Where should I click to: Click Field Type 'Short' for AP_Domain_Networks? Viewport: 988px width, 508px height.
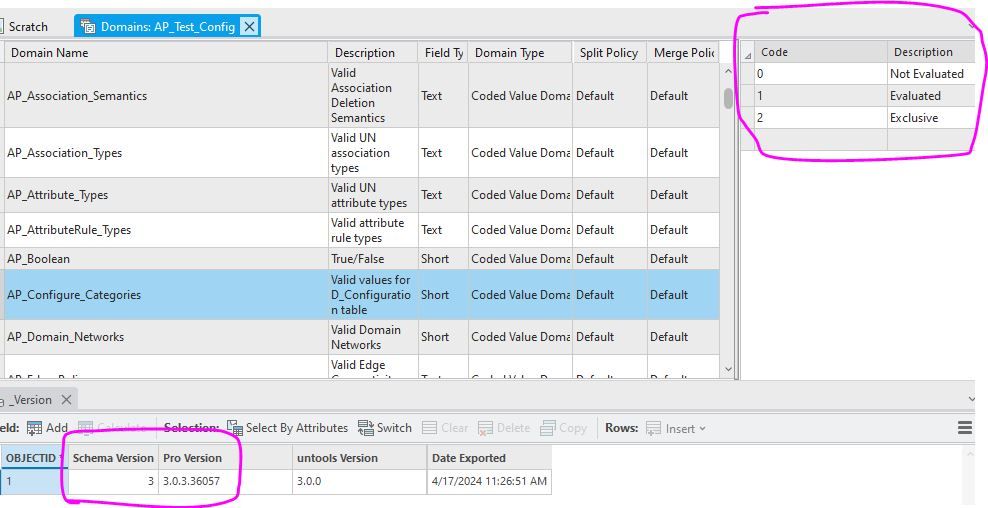click(x=443, y=337)
